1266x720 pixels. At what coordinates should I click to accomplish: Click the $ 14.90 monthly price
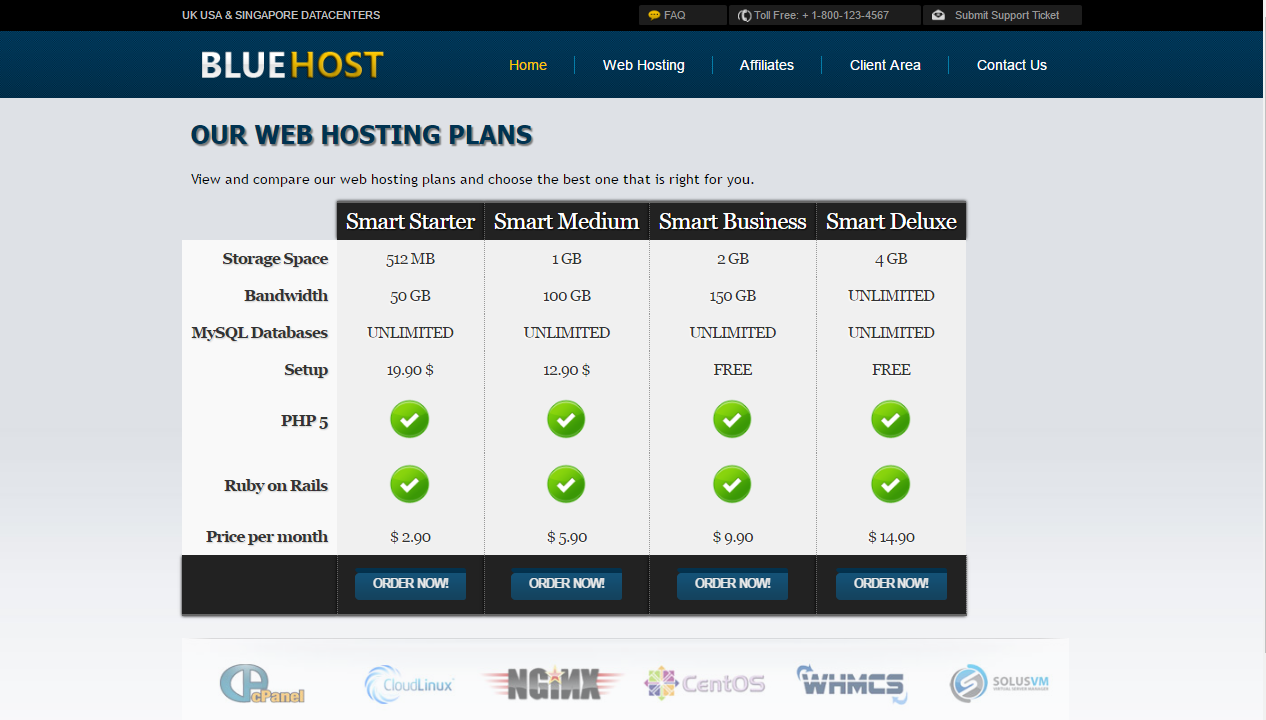[891, 537]
